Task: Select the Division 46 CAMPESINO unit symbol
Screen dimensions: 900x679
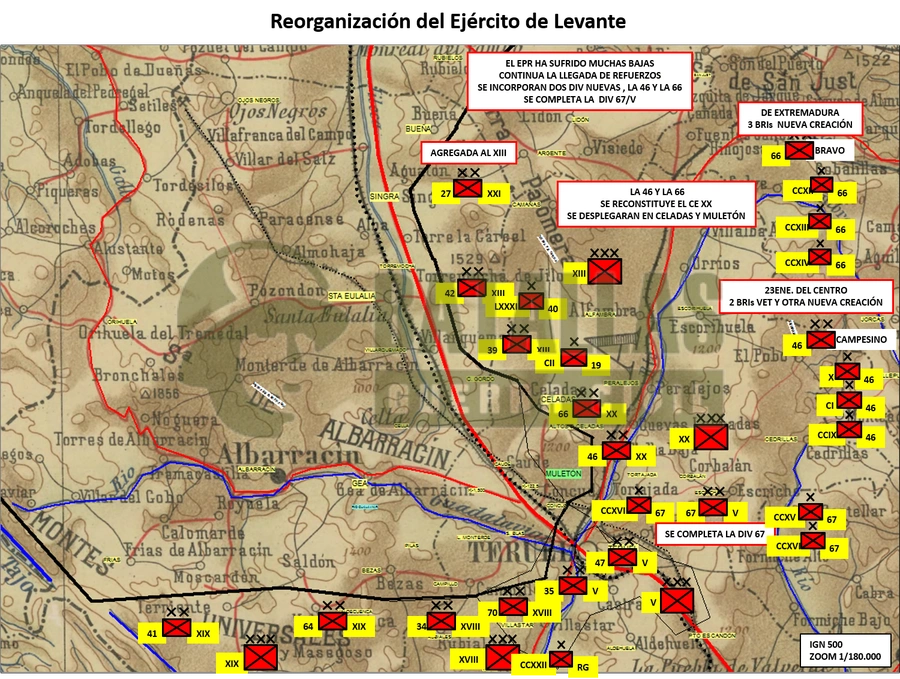Action: [x=821, y=340]
